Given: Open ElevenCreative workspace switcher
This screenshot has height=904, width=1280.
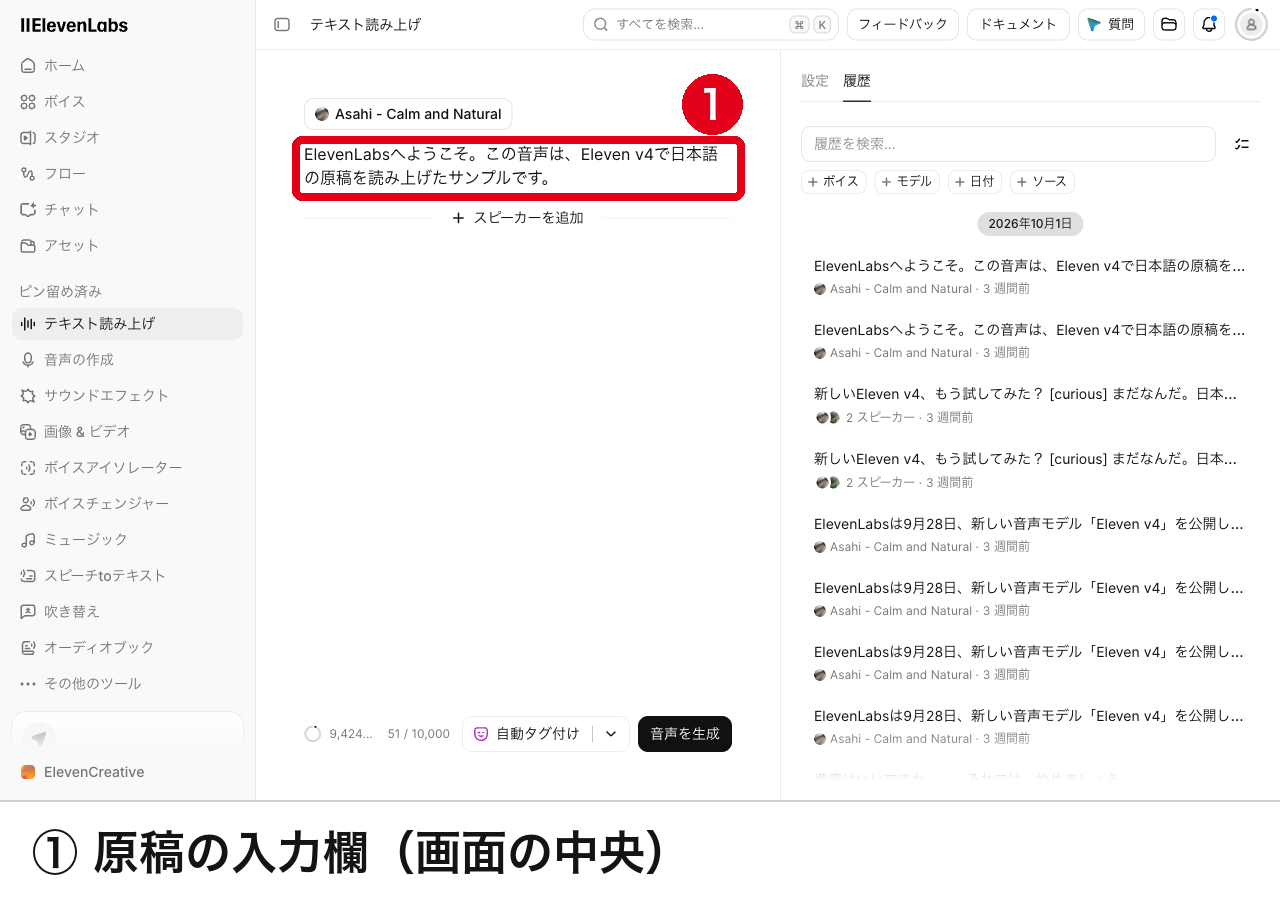Looking at the screenshot, I should 127,772.
